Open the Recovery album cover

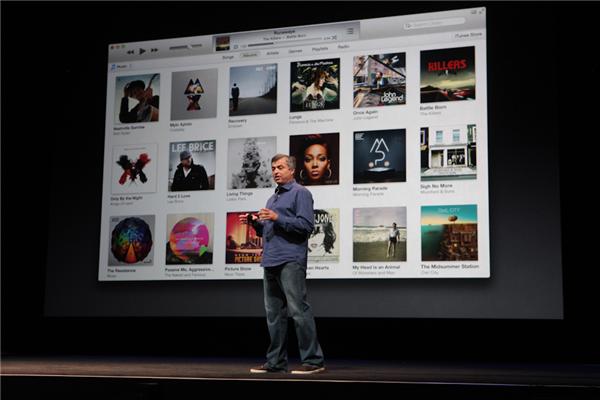click(253, 90)
